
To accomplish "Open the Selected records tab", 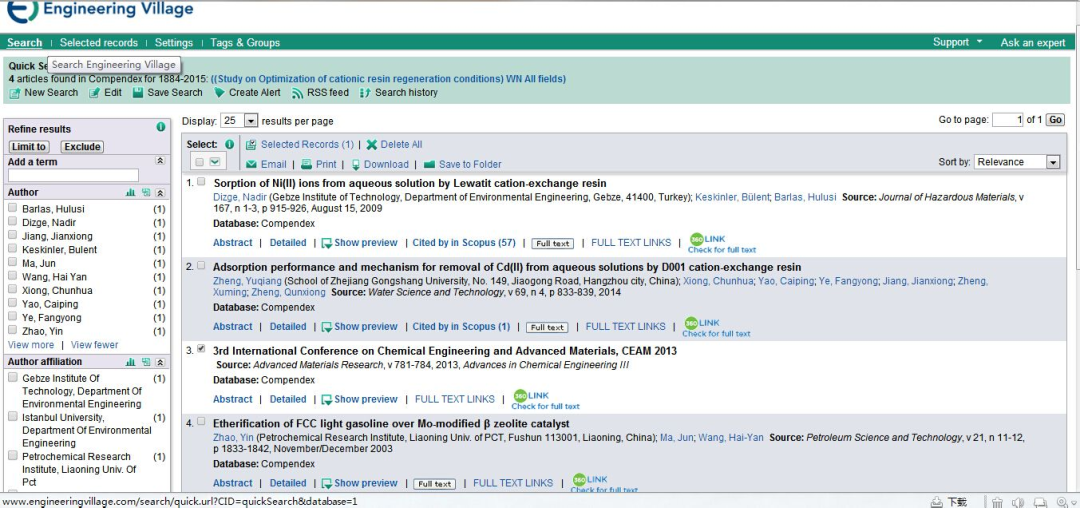I will coord(98,43).
